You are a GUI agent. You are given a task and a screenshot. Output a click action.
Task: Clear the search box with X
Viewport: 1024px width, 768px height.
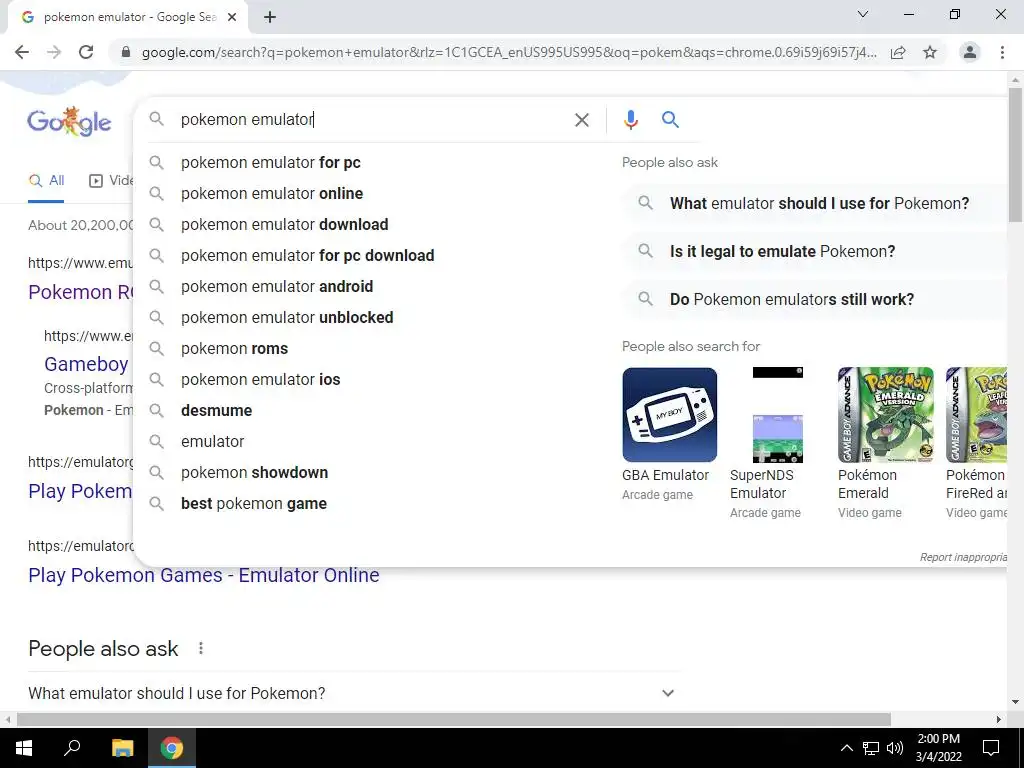(581, 120)
